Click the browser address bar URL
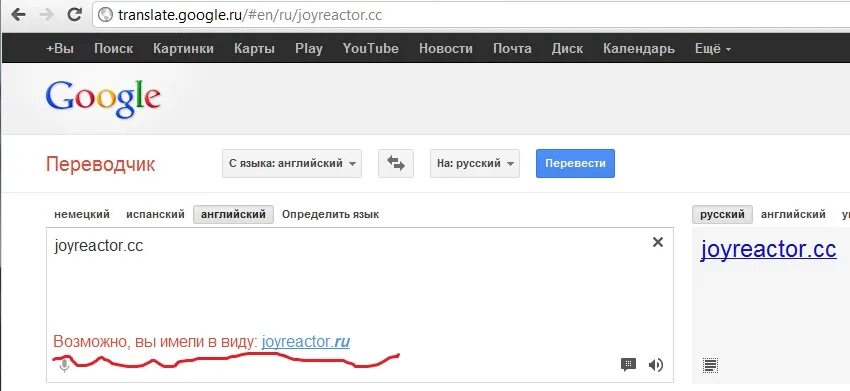 (x=250, y=15)
